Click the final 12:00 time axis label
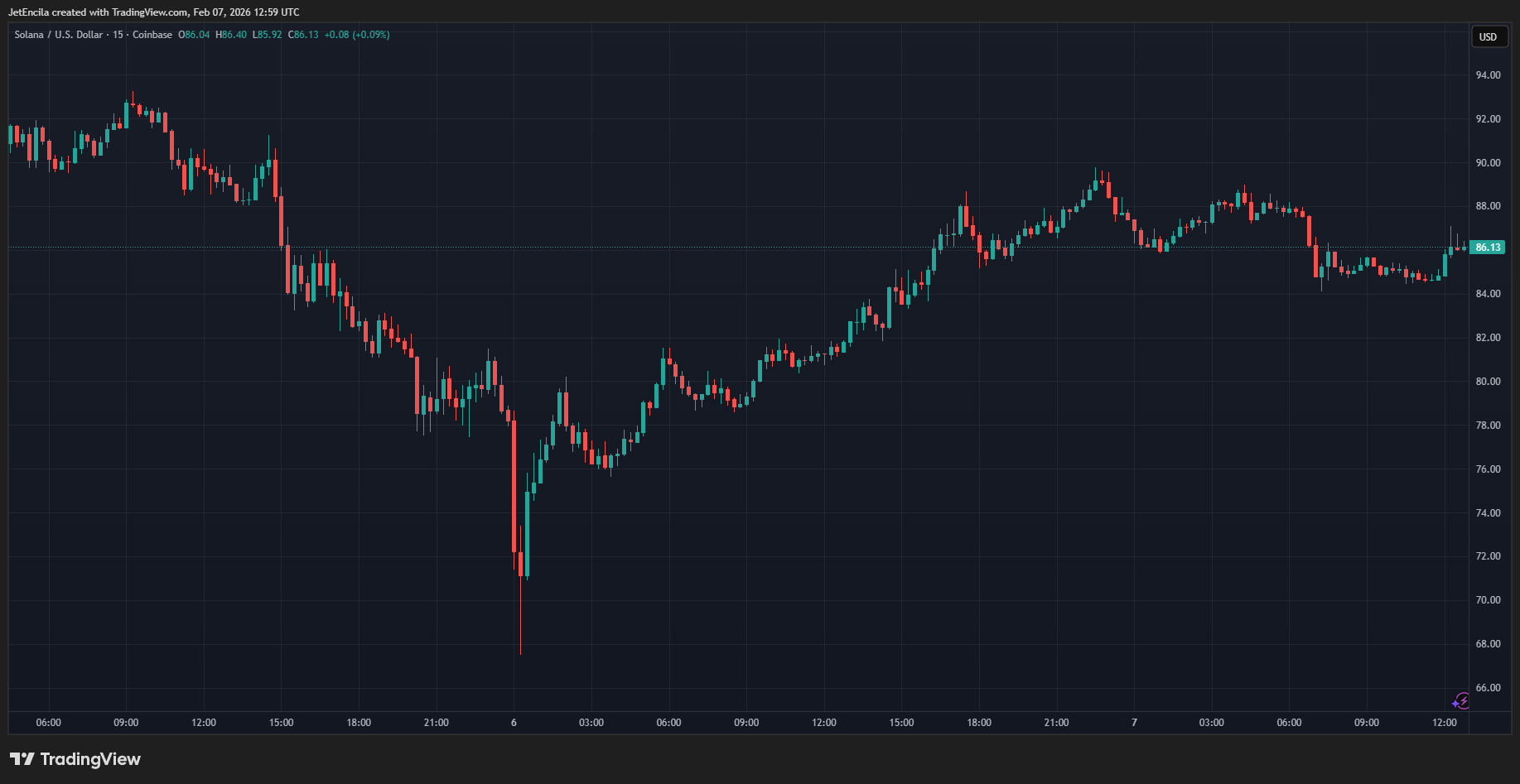 [x=1445, y=723]
